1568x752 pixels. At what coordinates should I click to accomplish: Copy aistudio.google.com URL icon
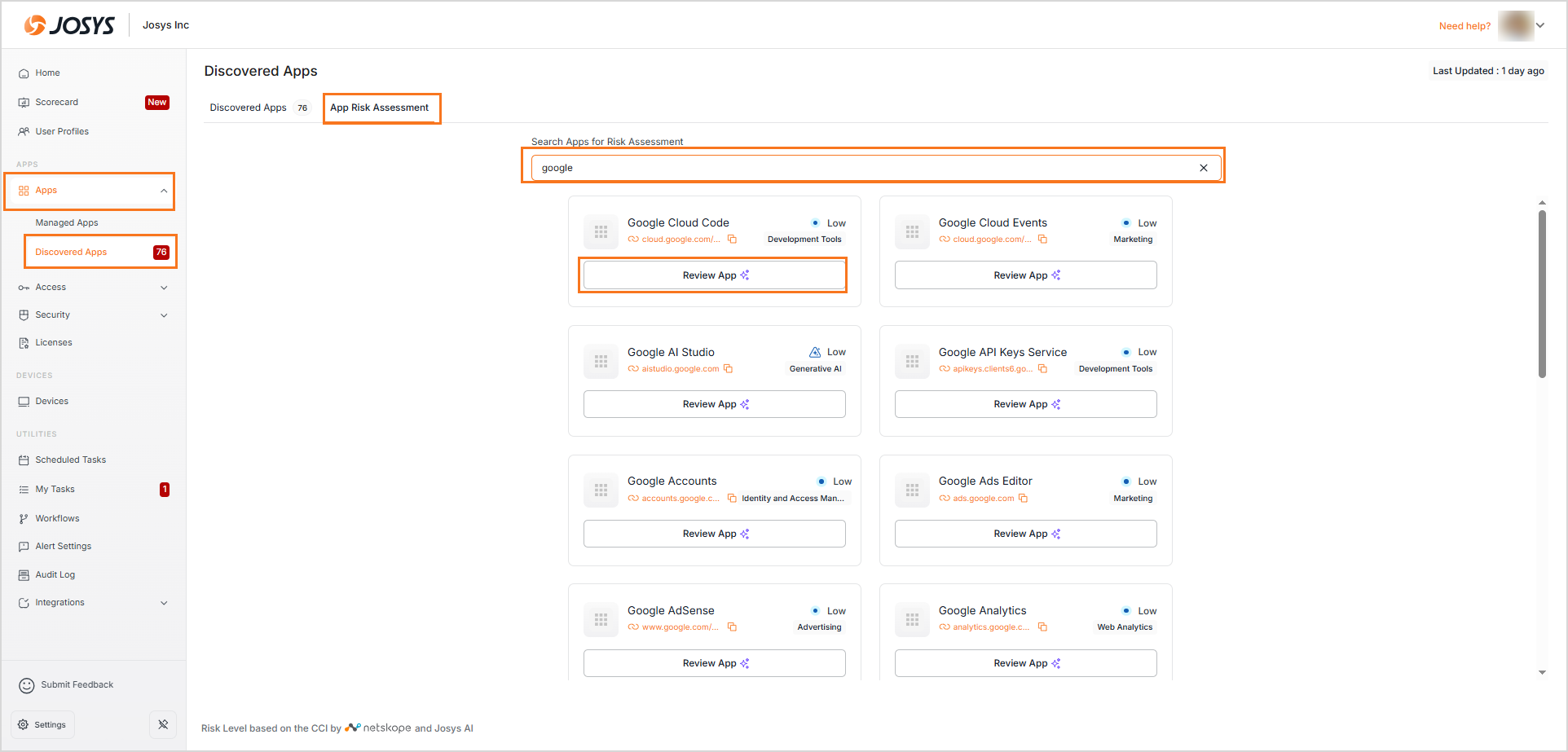(x=728, y=369)
